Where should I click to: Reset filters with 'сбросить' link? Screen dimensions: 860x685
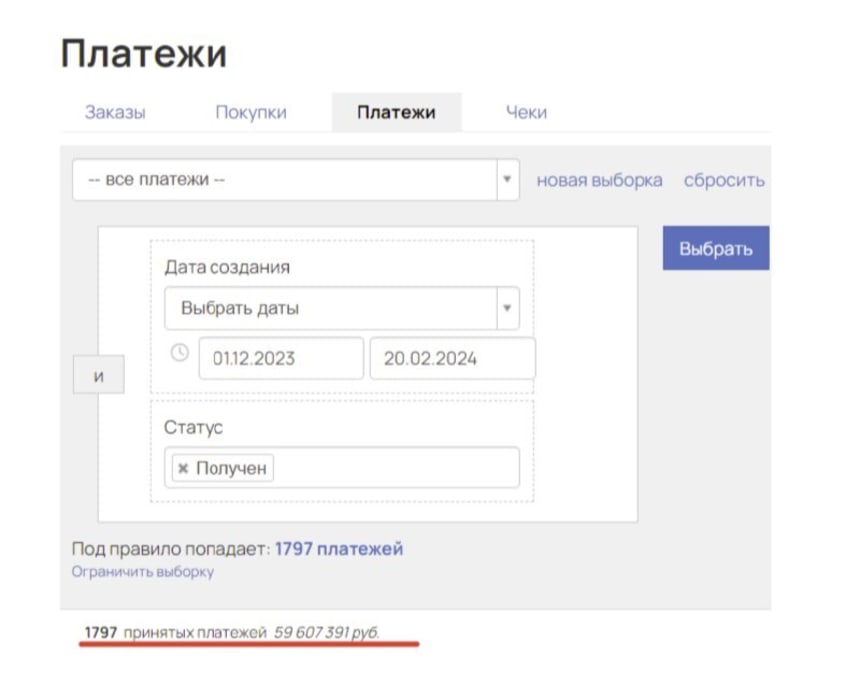[724, 180]
